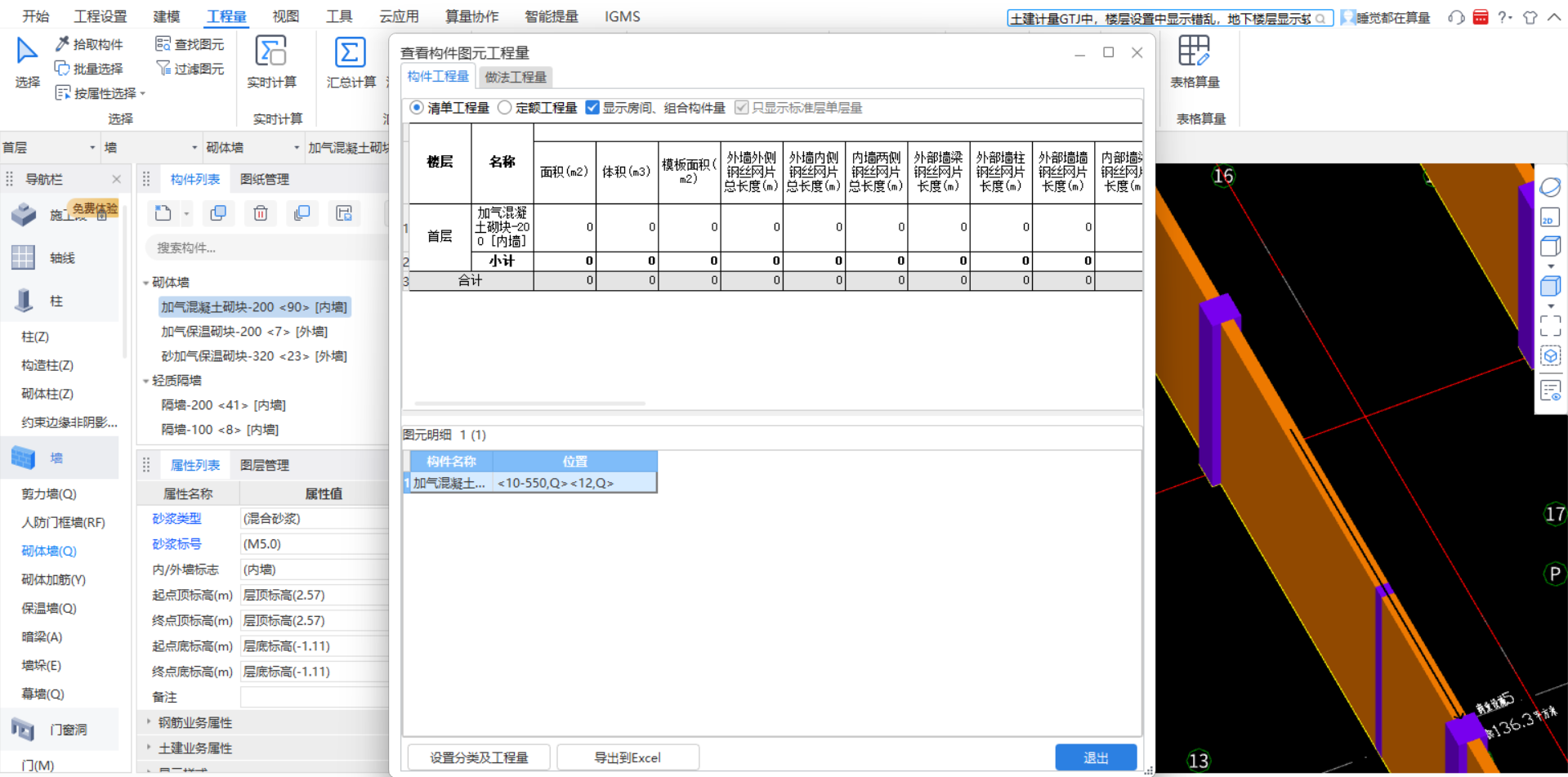Click the 砂浆类型 property link
Image resolution: width=1568 pixels, height=777 pixels.
pos(176,519)
